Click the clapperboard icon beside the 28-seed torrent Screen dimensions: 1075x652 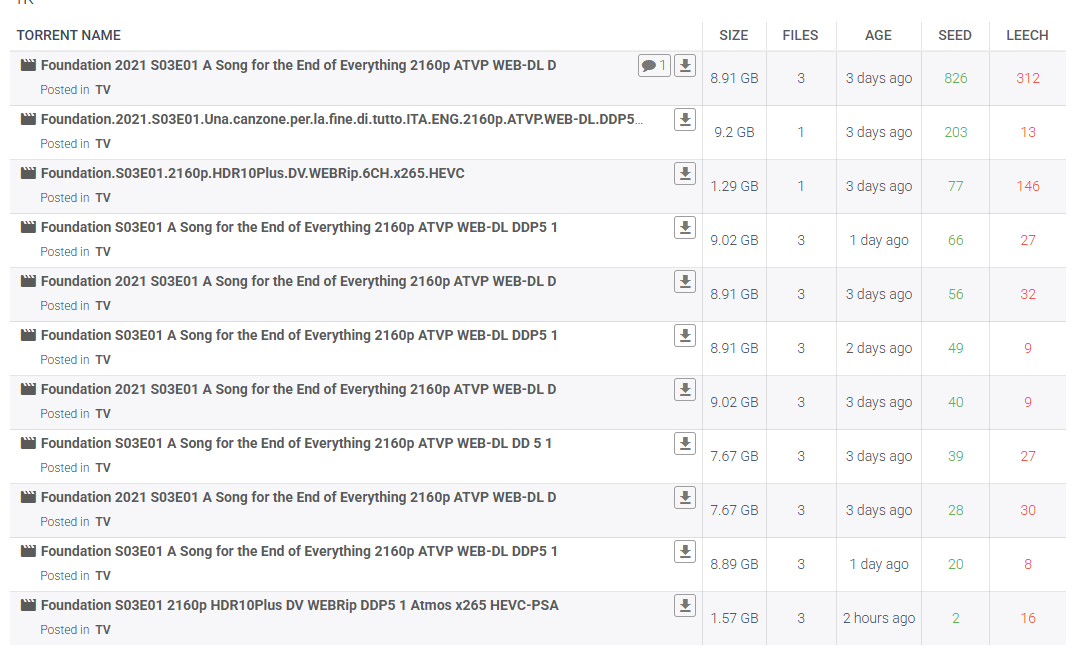pyautogui.click(x=28, y=497)
